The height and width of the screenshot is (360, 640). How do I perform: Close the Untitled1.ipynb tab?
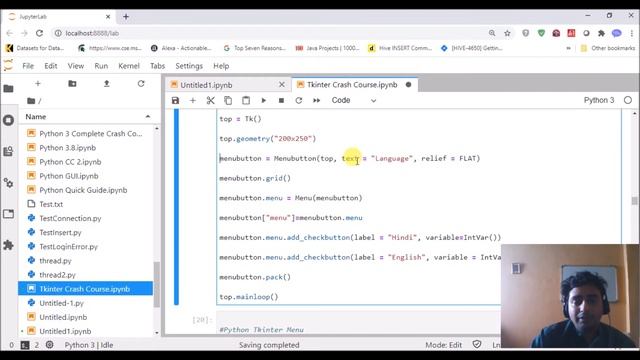click(282, 84)
